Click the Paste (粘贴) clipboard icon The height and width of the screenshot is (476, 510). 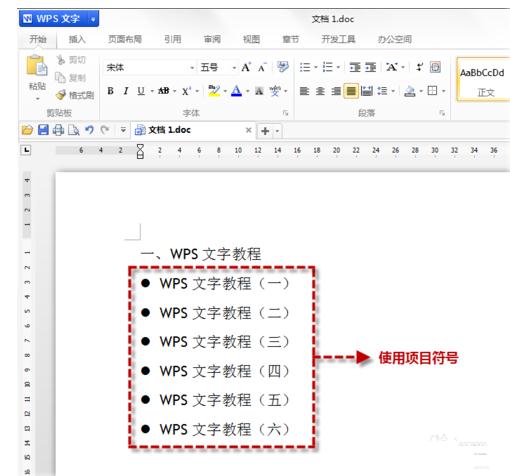(36, 66)
